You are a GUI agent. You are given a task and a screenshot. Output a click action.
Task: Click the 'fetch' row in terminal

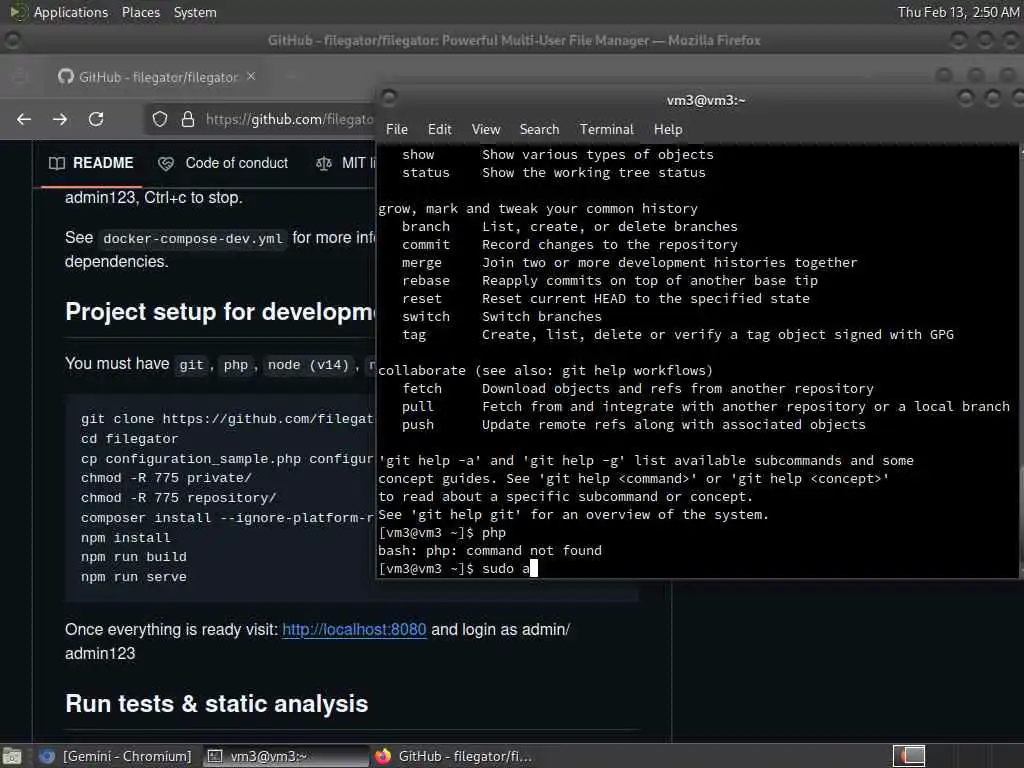click(x=637, y=389)
